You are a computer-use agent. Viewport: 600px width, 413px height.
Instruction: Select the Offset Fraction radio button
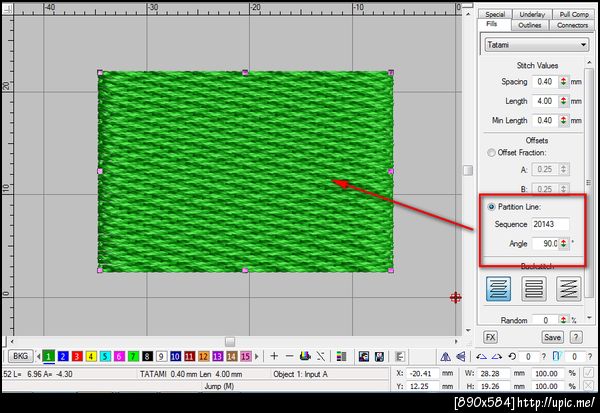tap(491, 152)
